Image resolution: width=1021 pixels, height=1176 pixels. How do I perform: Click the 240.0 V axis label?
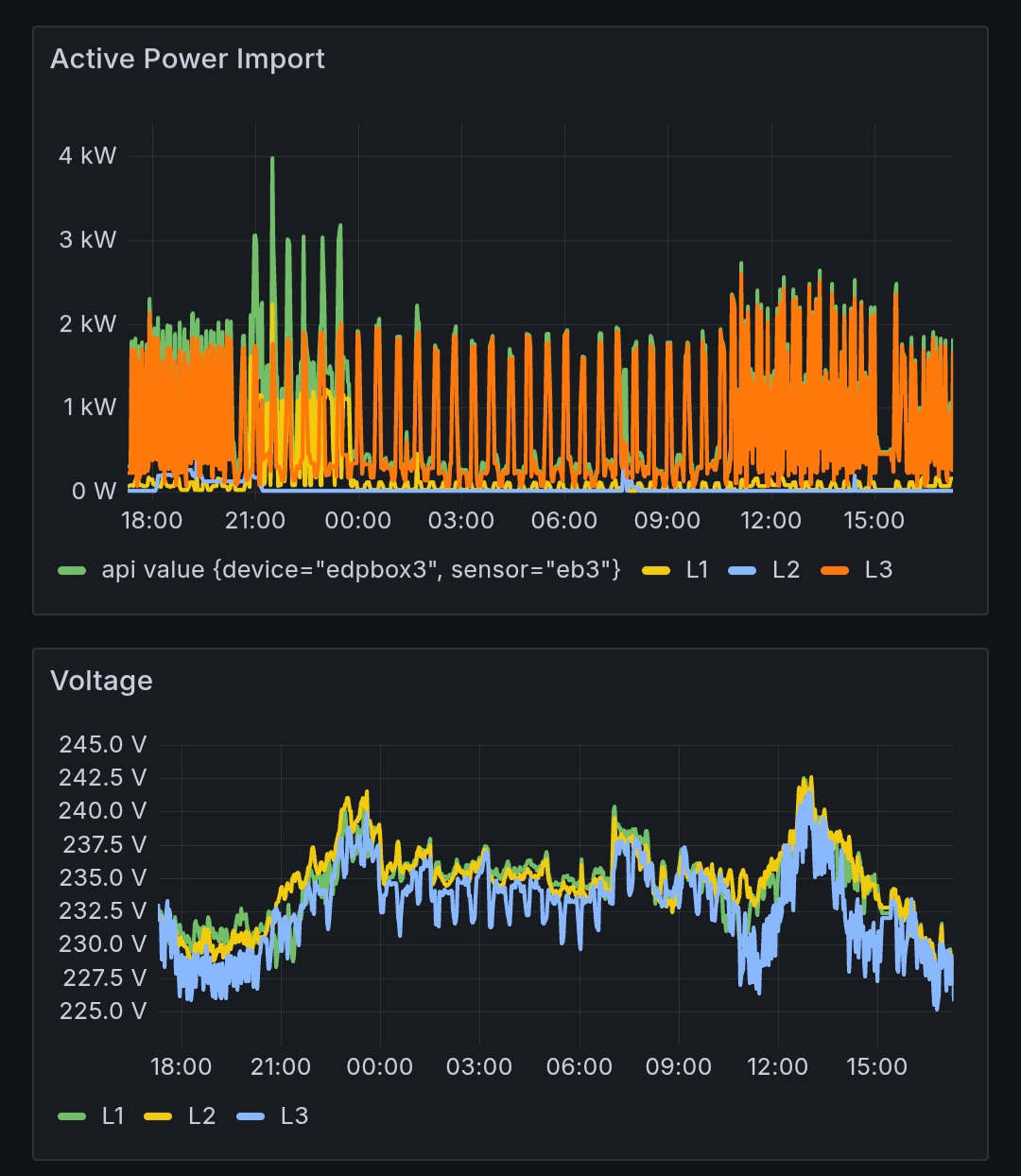103,811
